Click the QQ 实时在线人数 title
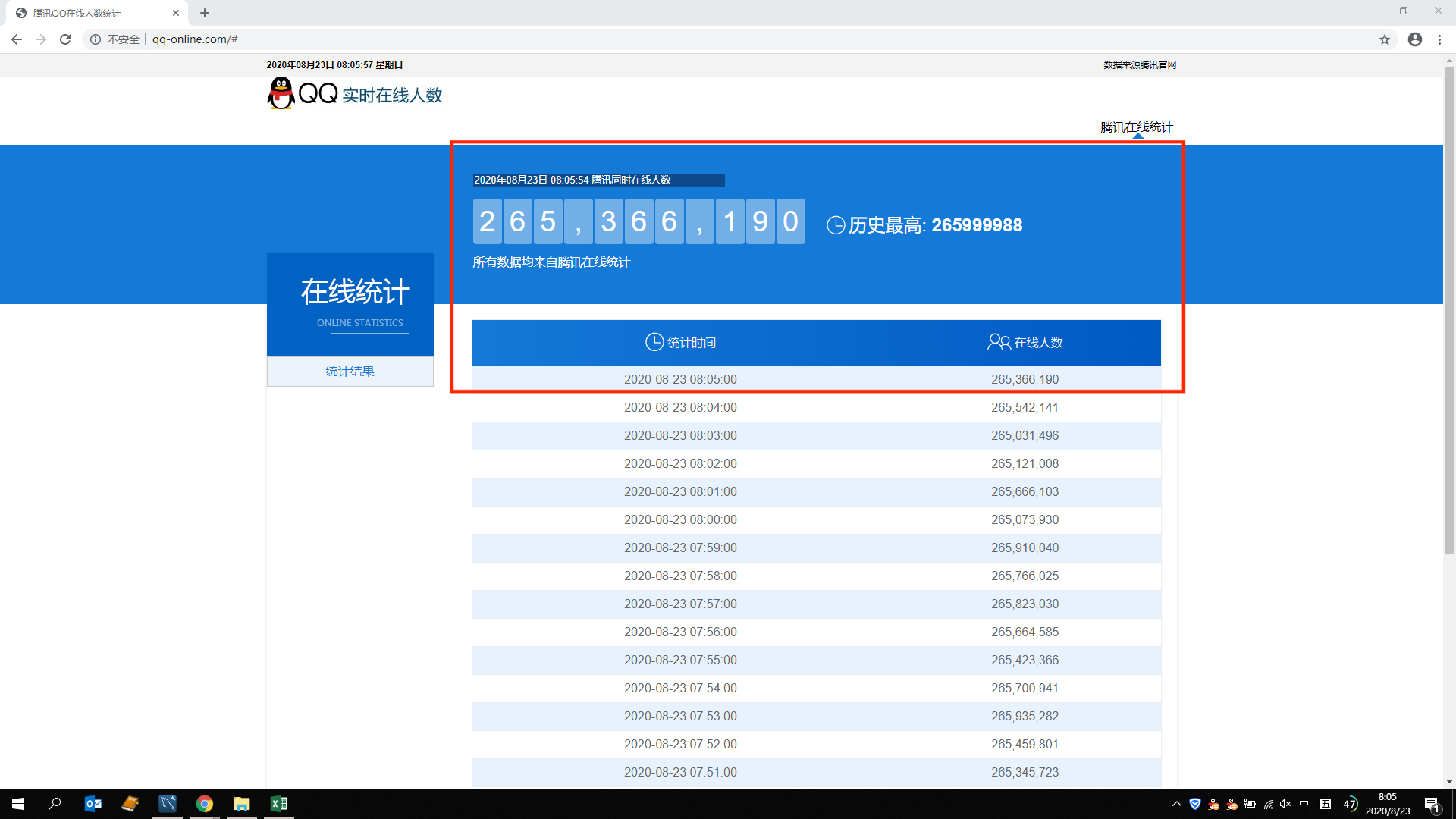 (371, 95)
